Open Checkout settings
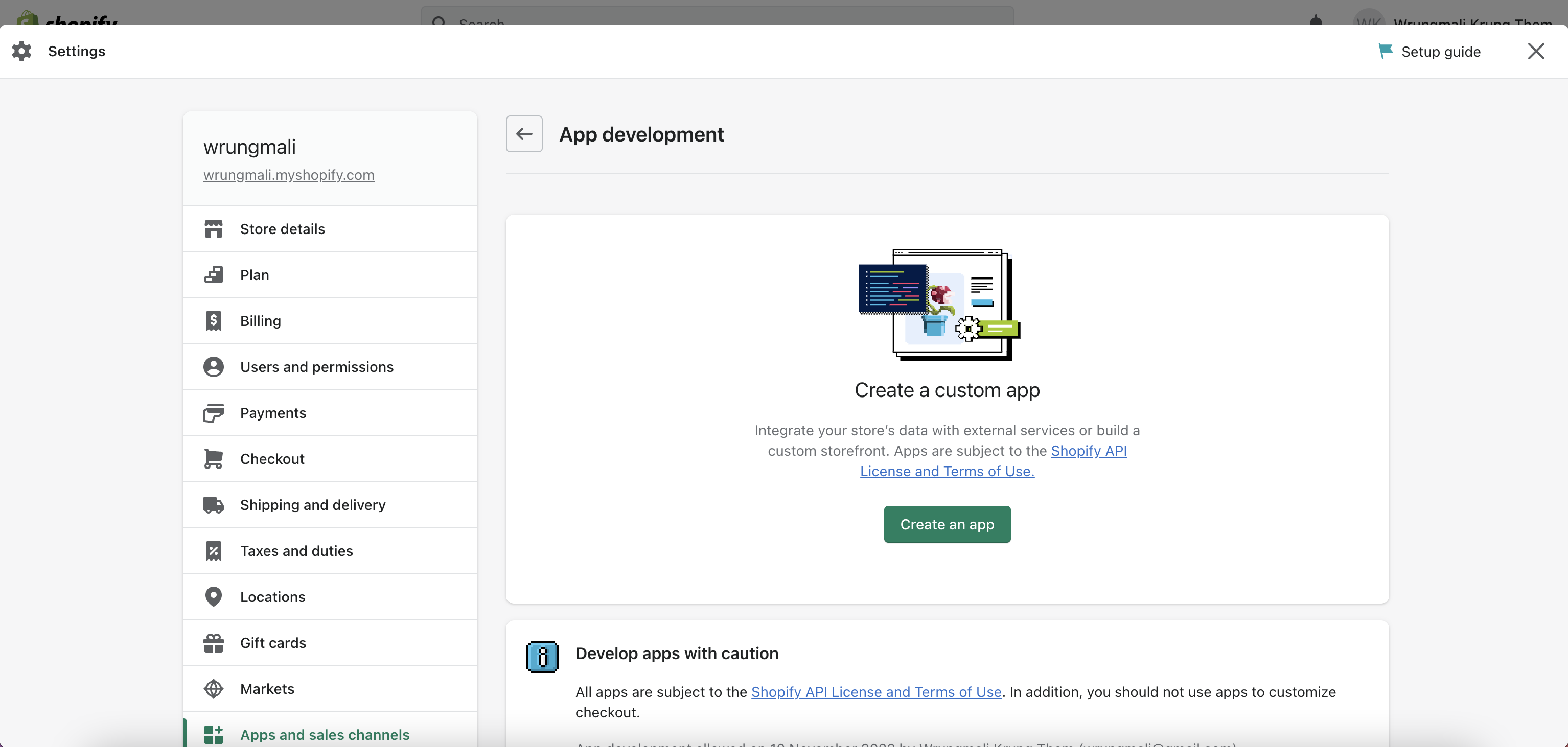 tap(330, 459)
